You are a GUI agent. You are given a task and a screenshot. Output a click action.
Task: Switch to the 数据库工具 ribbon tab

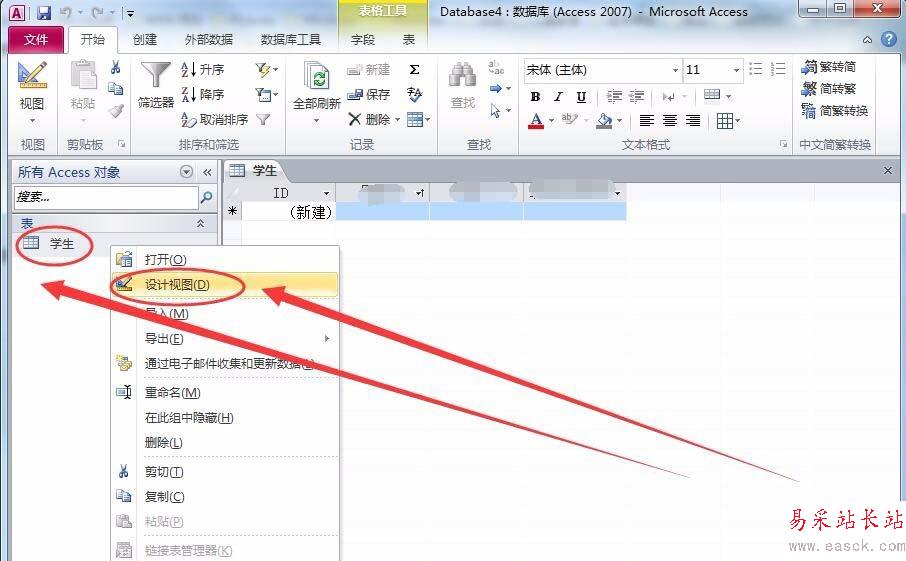pyautogui.click(x=290, y=39)
